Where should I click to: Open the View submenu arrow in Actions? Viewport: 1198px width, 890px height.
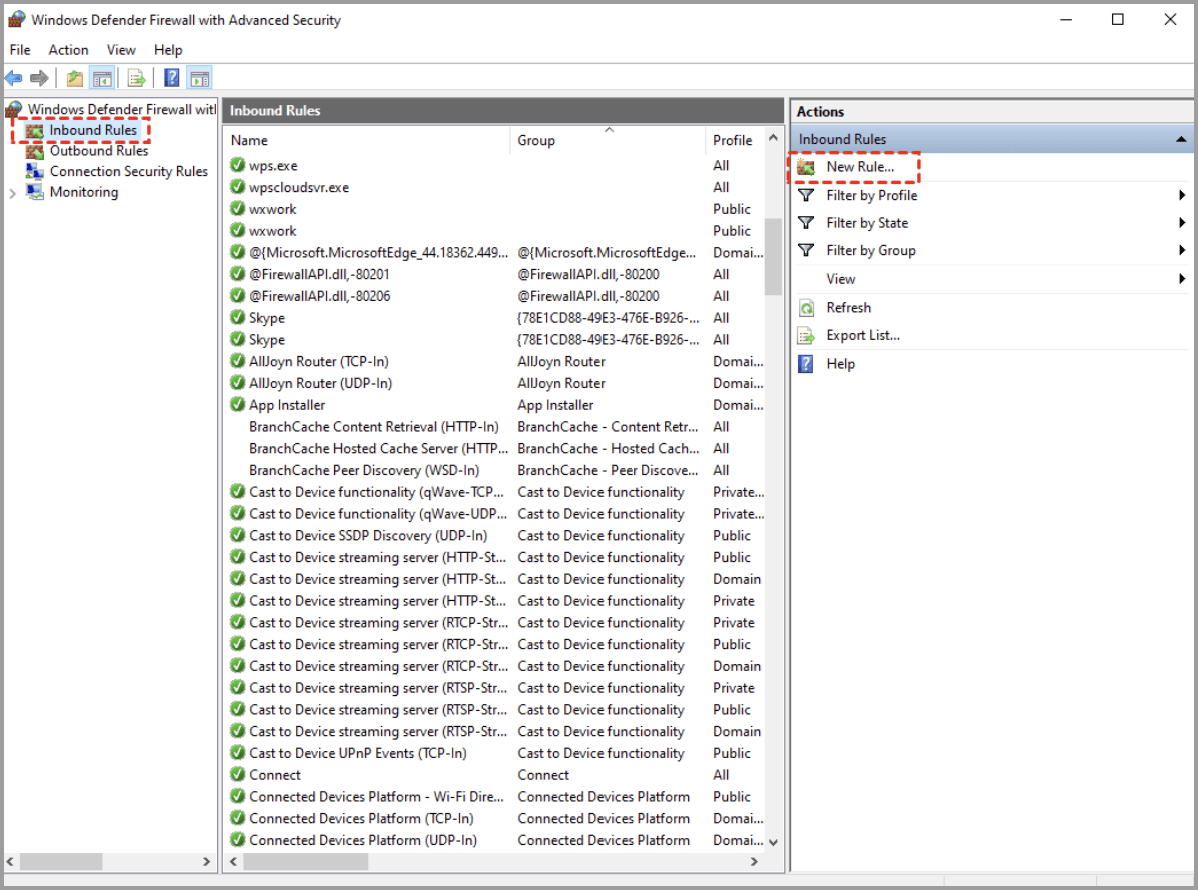1181,279
